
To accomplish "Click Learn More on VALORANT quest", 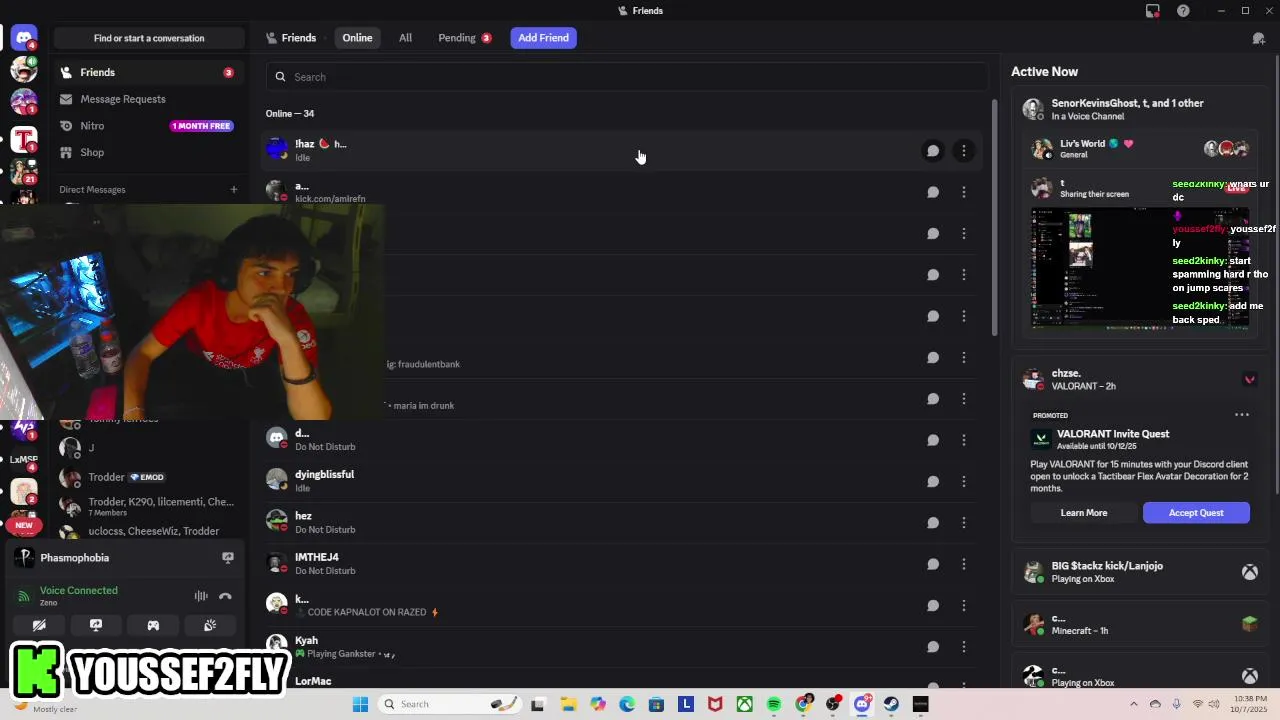I will pyautogui.click(x=1084, y=513).
